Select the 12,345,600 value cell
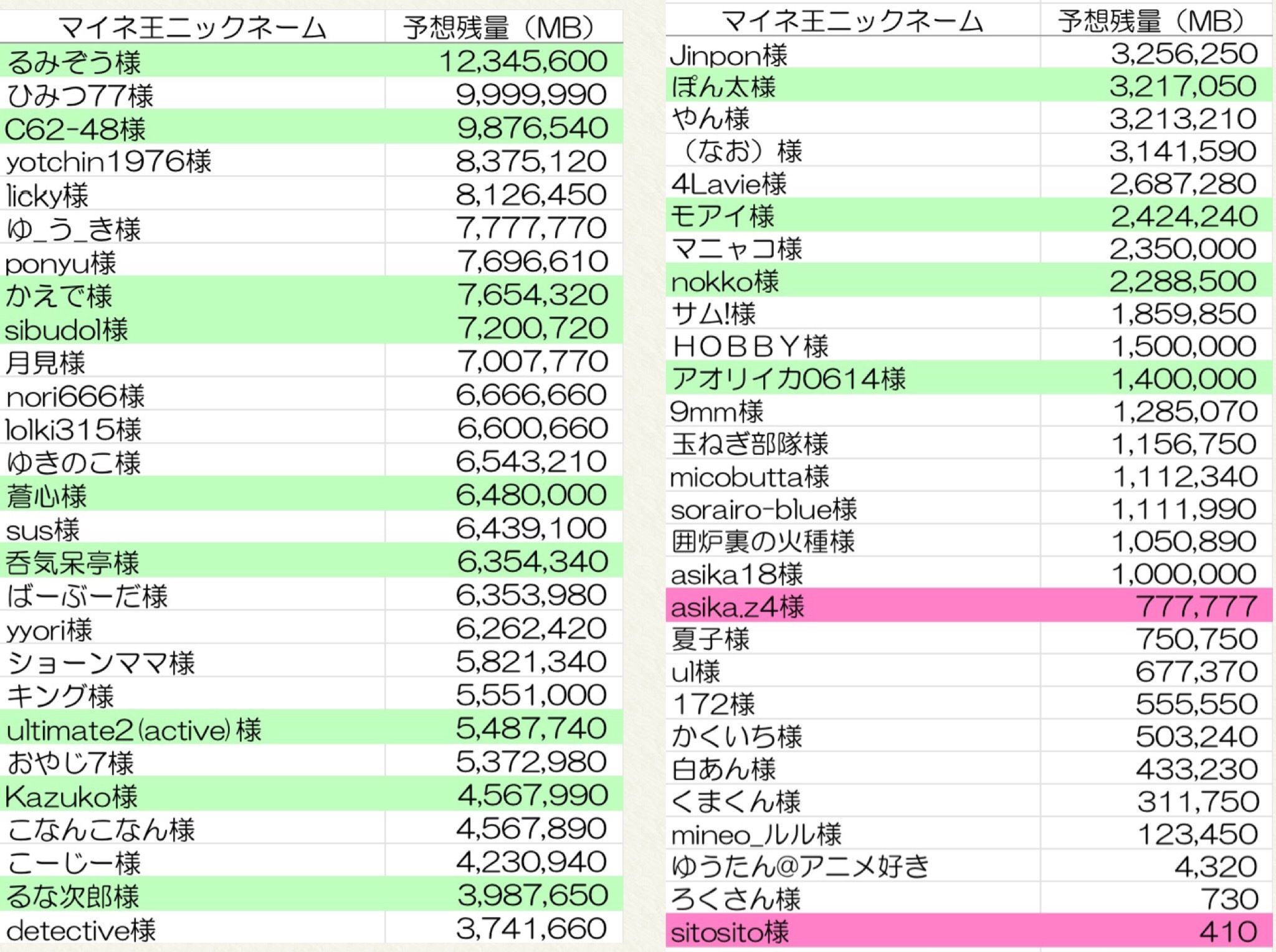 (522, 62)
